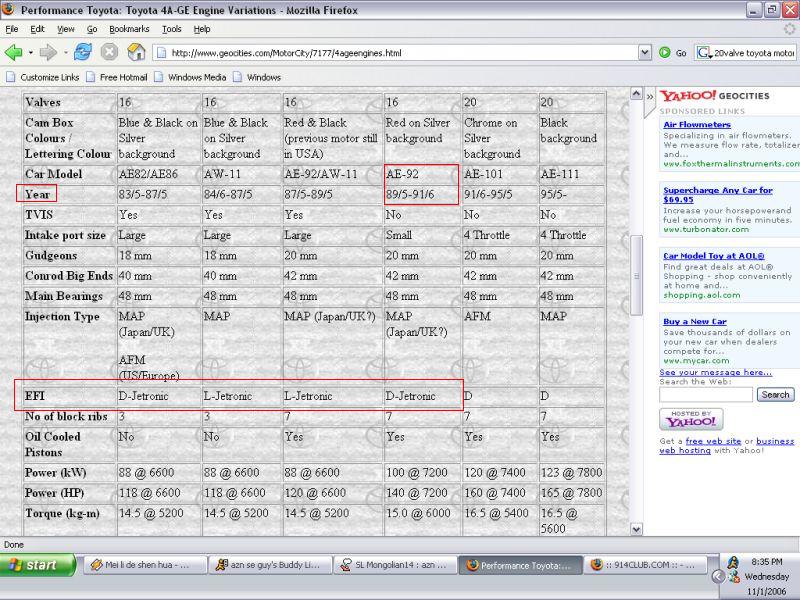Click the Oil Cooled Pistons row header
Image resolution: width=800 pixels, height=600 pixels.
69,444
